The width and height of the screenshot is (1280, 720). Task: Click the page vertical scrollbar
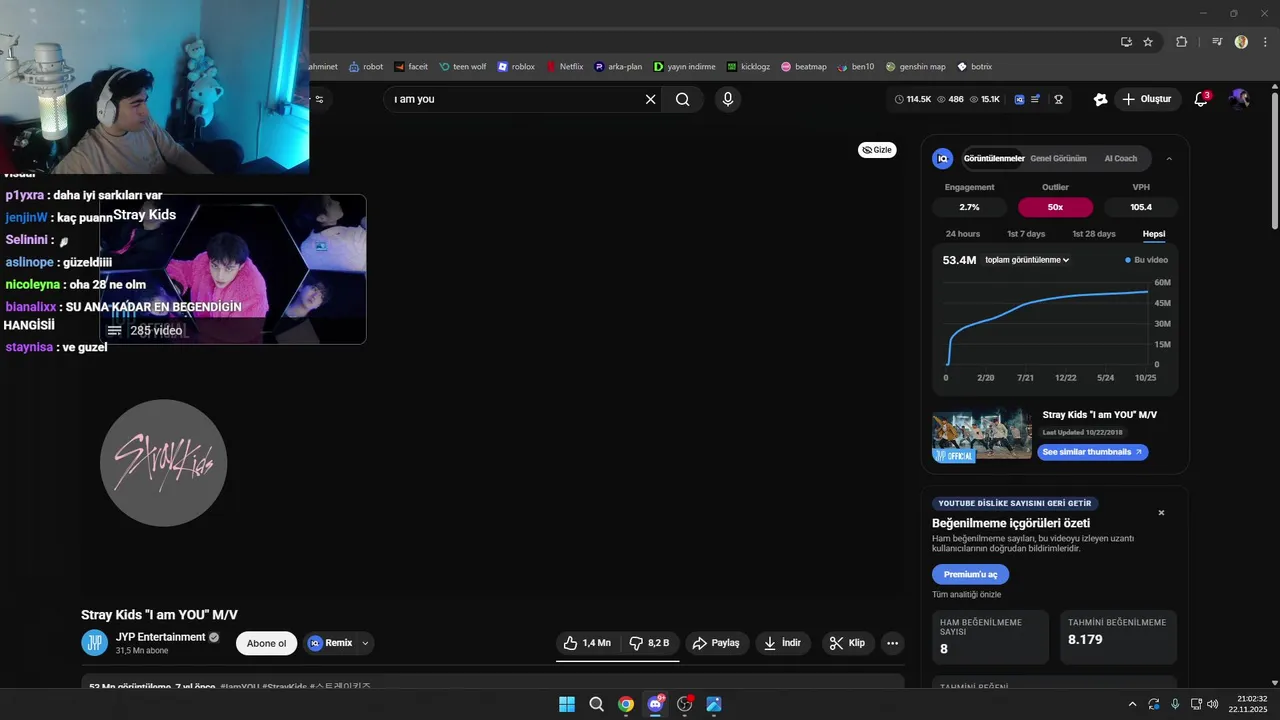tap(1274, 162)
